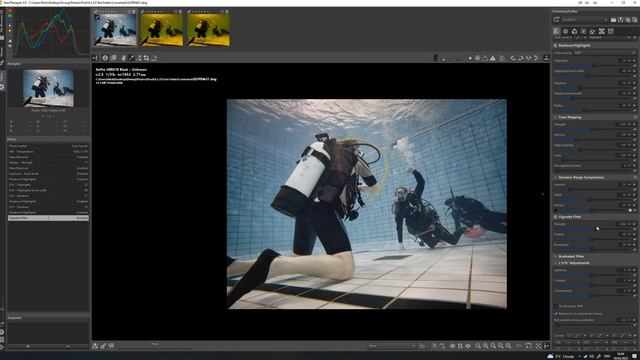Toggle green channel in histogram
The width and height of the screenshot is (640, 360).
pyautogui.click(x=10, y=16)
